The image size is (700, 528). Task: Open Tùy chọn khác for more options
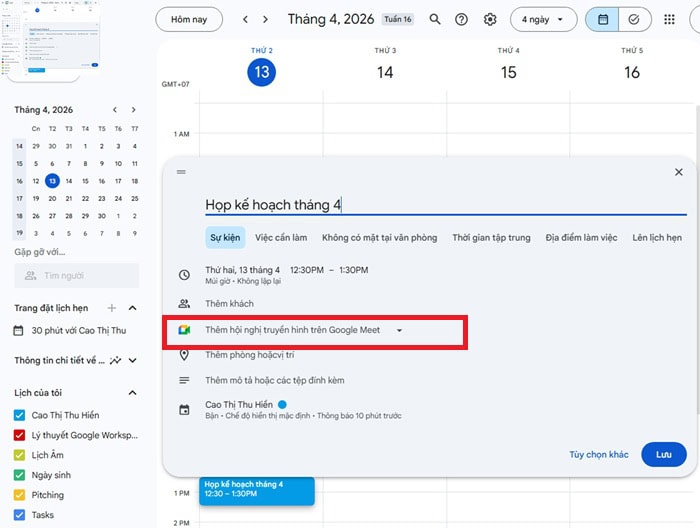(599, 454)
